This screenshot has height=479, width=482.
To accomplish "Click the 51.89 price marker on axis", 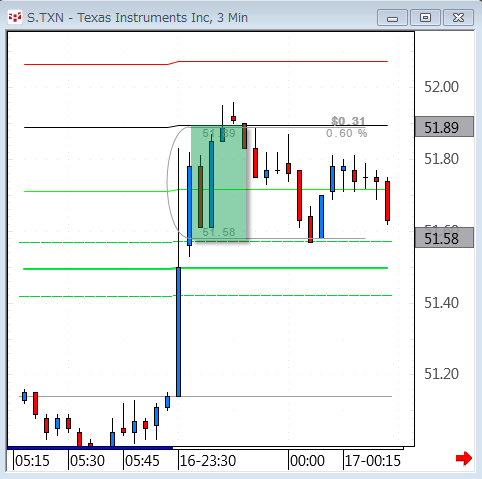I will 444,127.
